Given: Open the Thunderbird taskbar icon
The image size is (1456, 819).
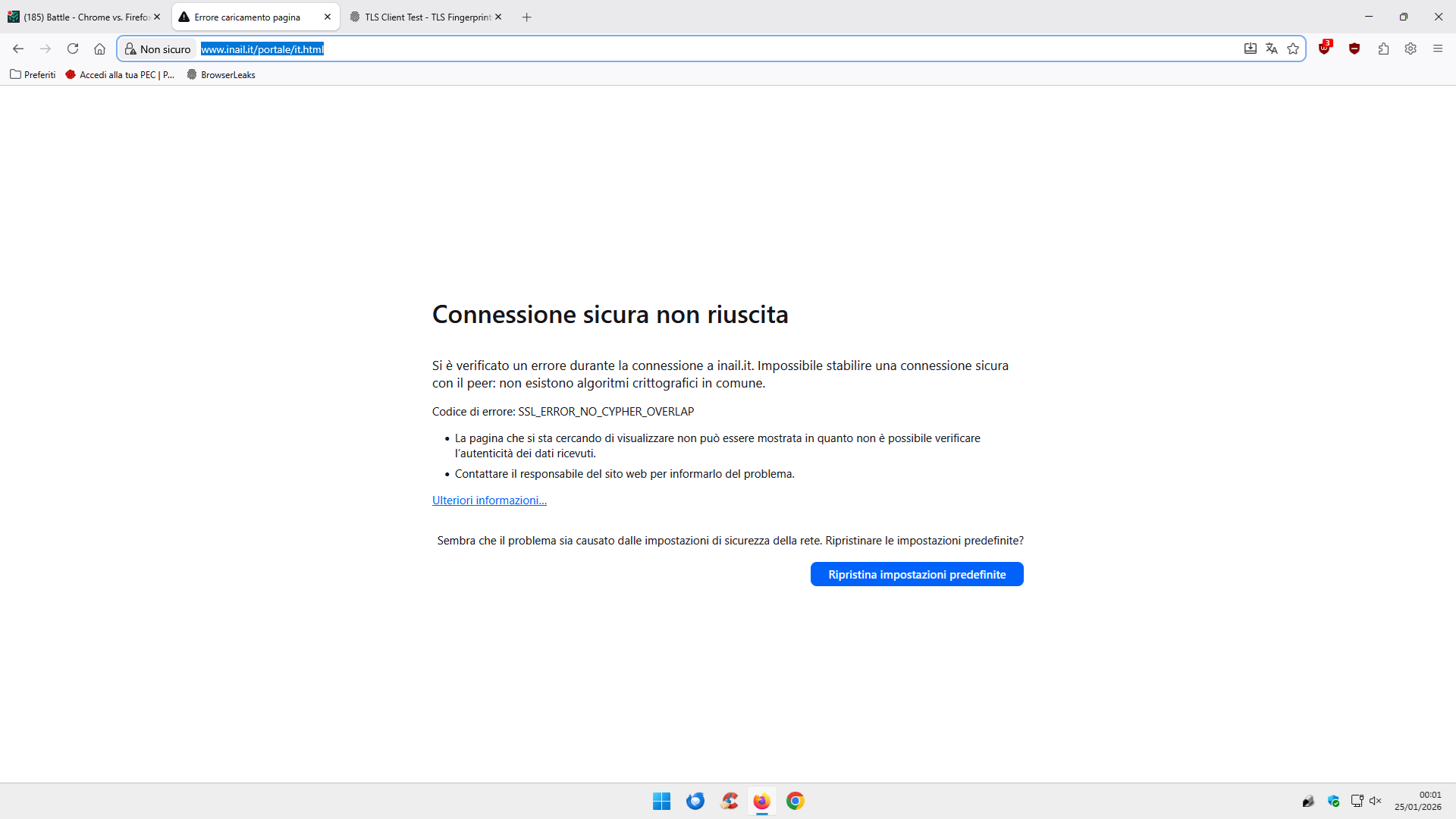Looking at the screenshot, I should 695,801.
